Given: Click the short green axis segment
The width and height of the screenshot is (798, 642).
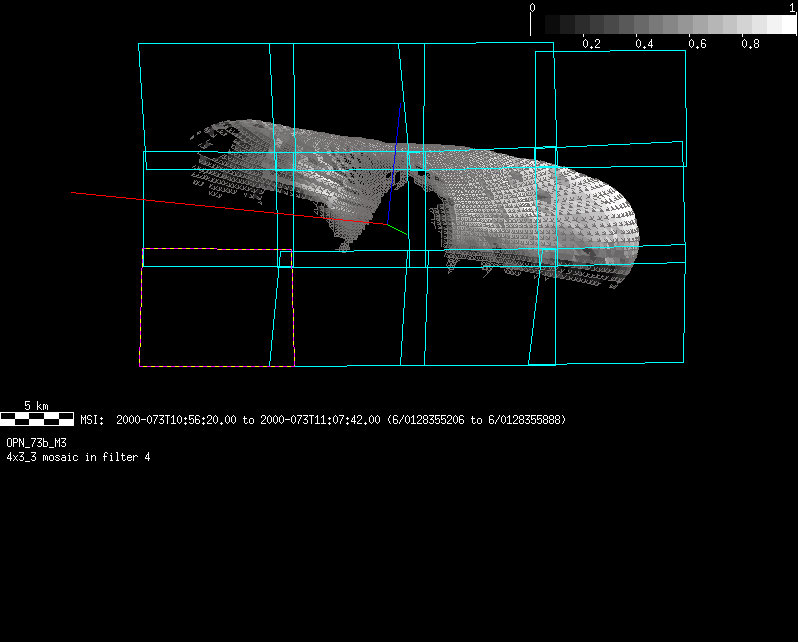Looking at the screenshot, I should coord(398,231).
